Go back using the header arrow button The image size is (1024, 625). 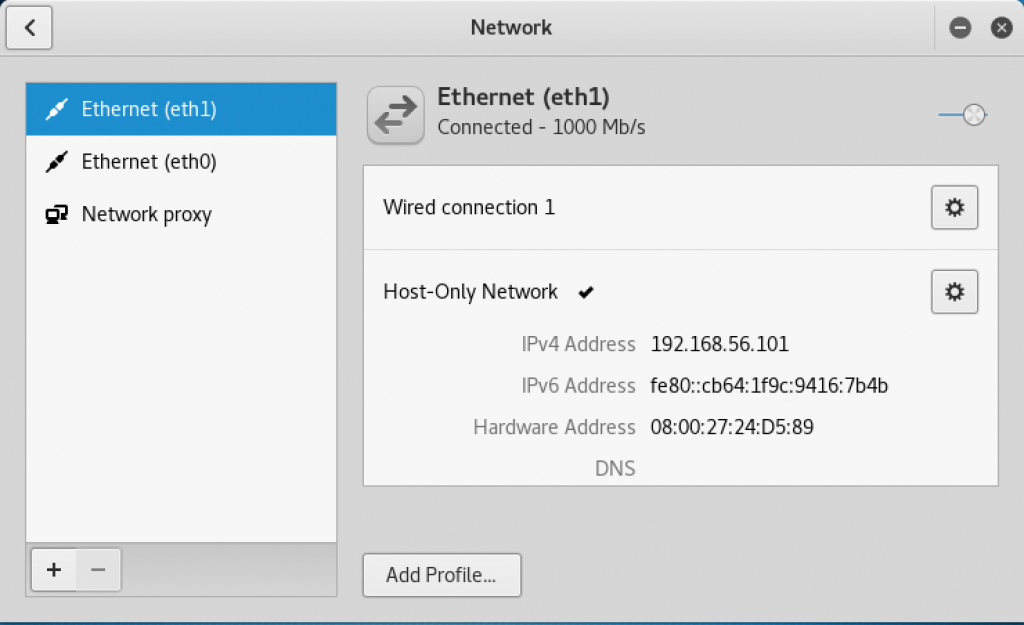[29, 27]
